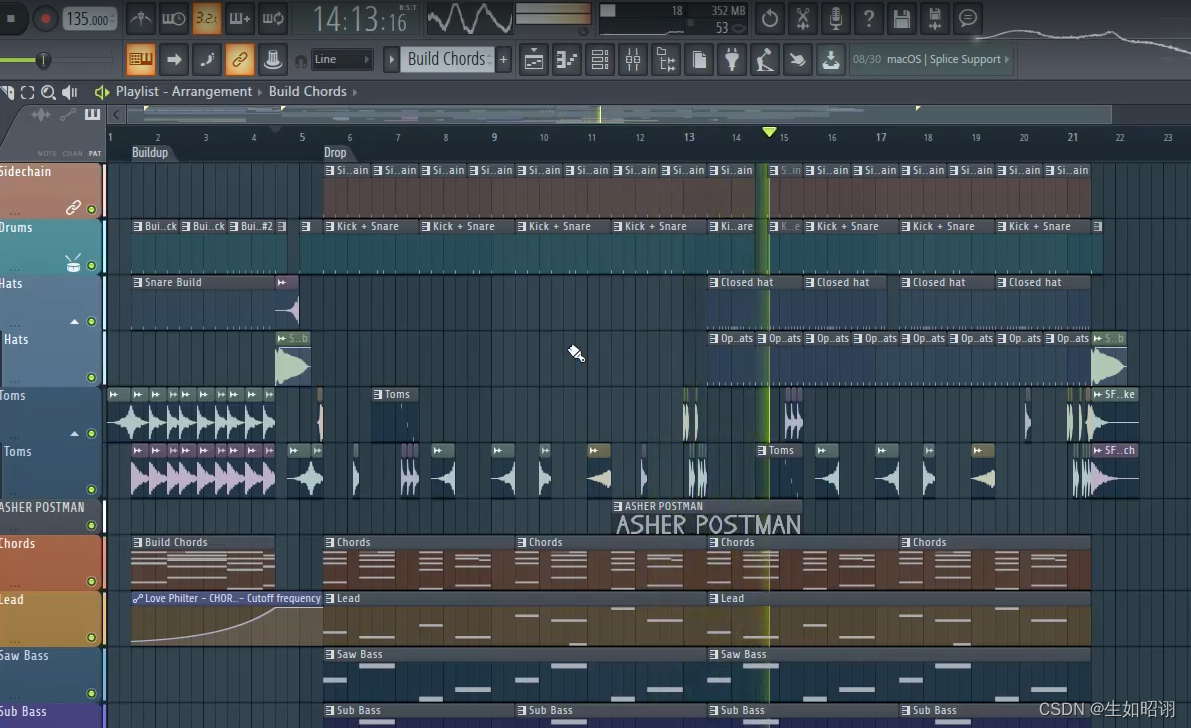Click the timeline scroll left arrow
1191x728 pixels.
(x=115, y=115)
